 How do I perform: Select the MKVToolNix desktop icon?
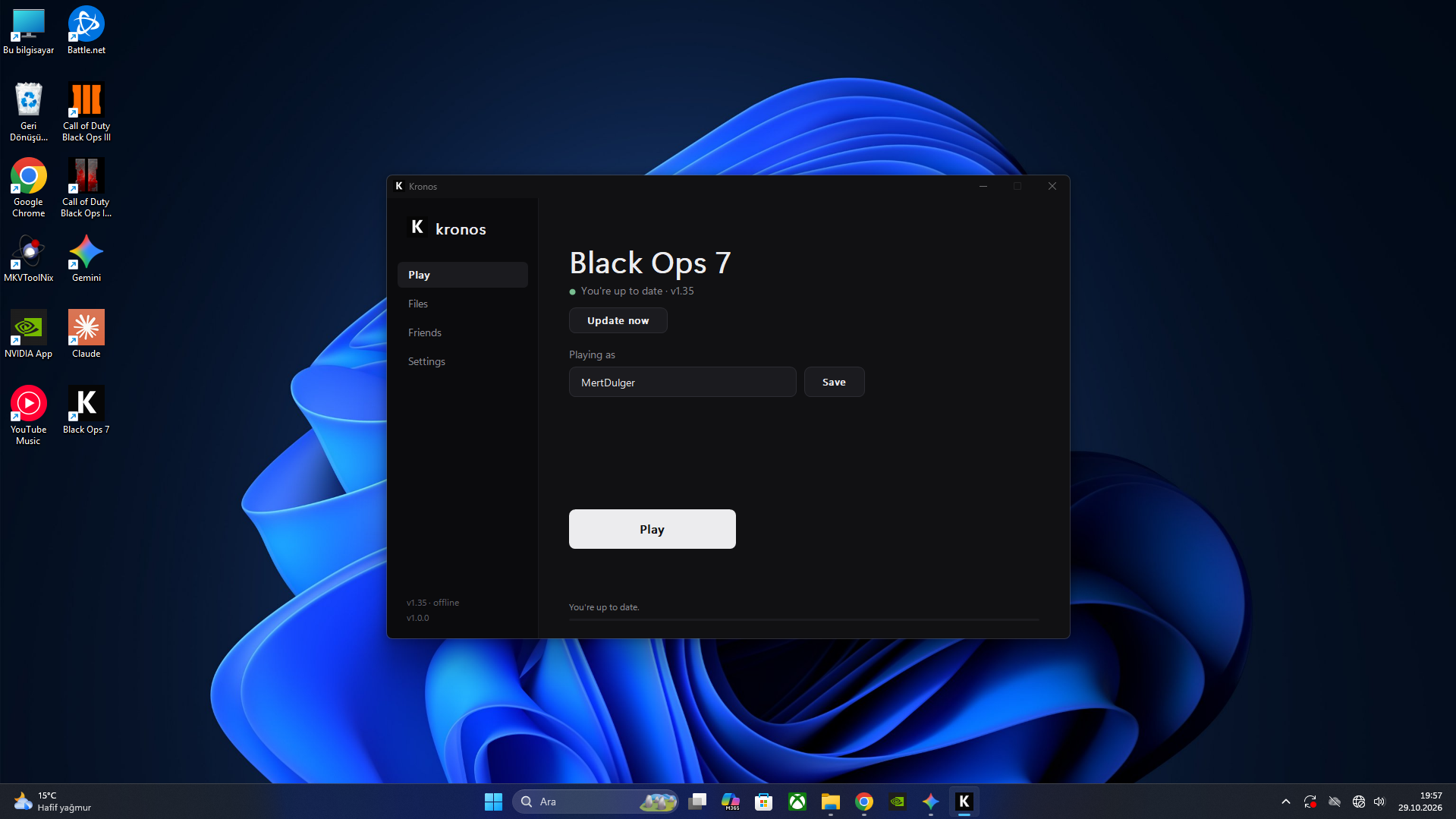pos(29,259)
